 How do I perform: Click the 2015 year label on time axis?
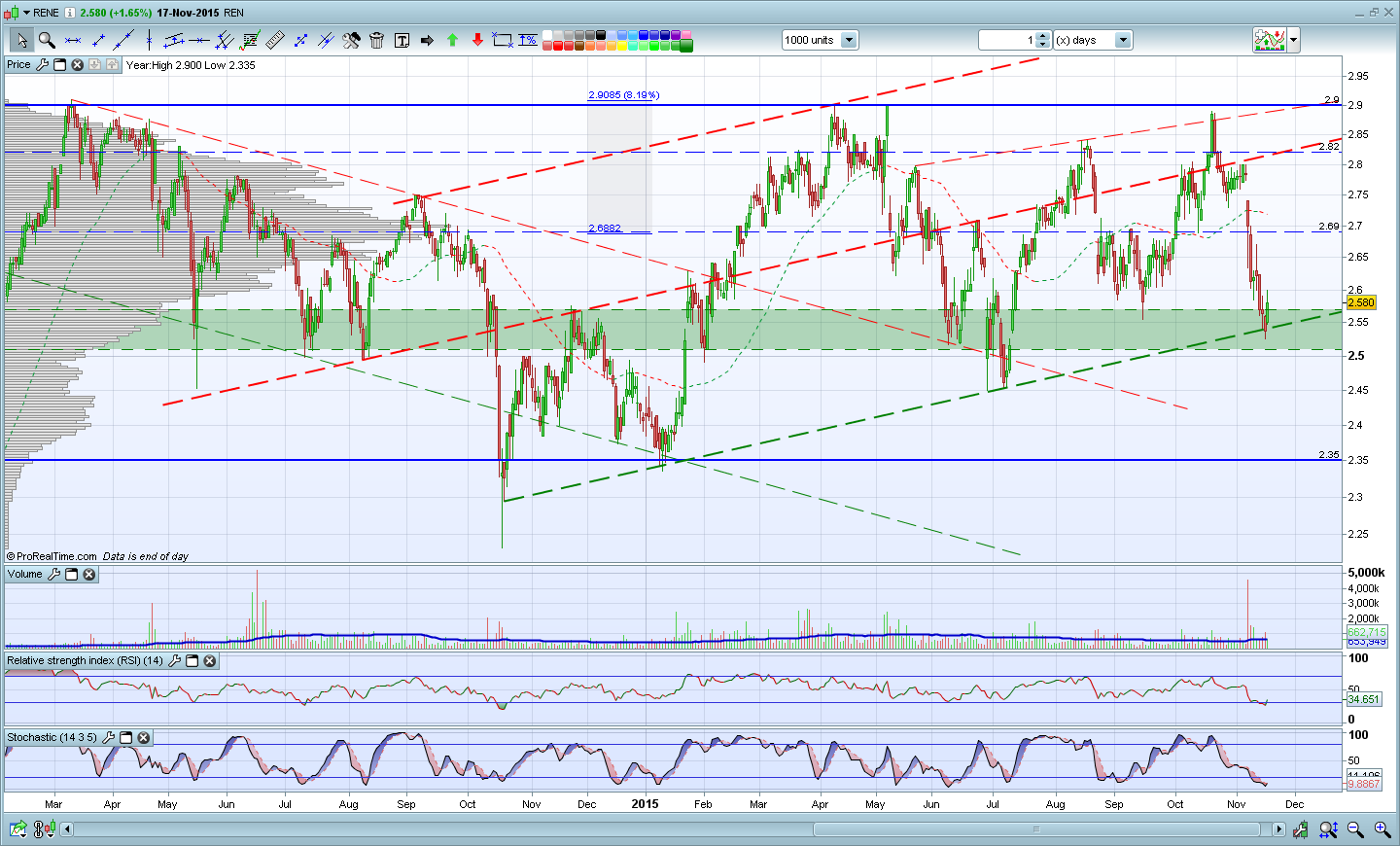(645, 804)
